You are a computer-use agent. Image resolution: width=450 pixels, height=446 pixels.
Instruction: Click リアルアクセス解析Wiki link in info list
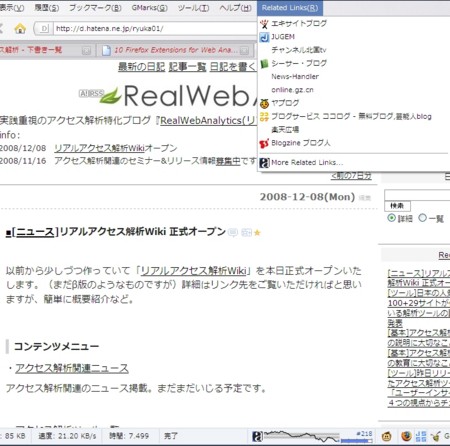click(99, 148)
